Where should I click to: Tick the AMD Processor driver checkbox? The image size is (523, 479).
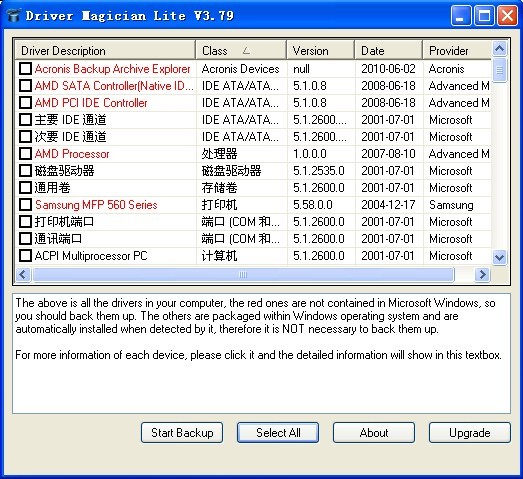pos(25,154)
